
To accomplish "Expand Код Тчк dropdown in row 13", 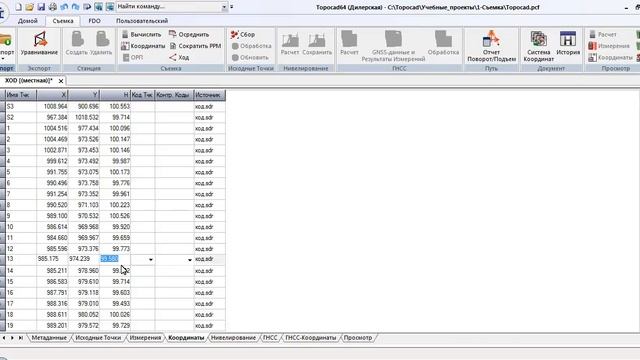I will (151, 260).
